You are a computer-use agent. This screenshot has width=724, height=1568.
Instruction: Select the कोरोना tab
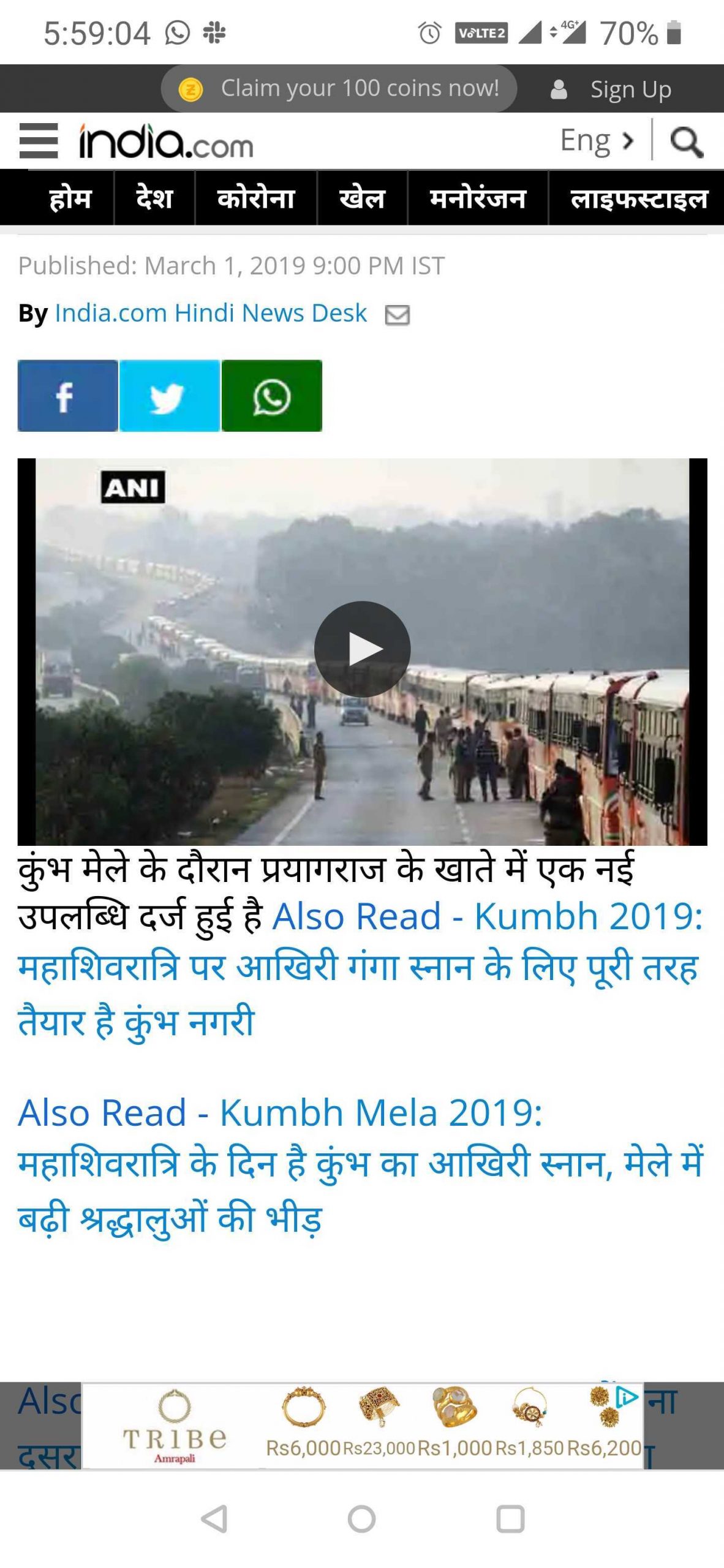(256, 198)
